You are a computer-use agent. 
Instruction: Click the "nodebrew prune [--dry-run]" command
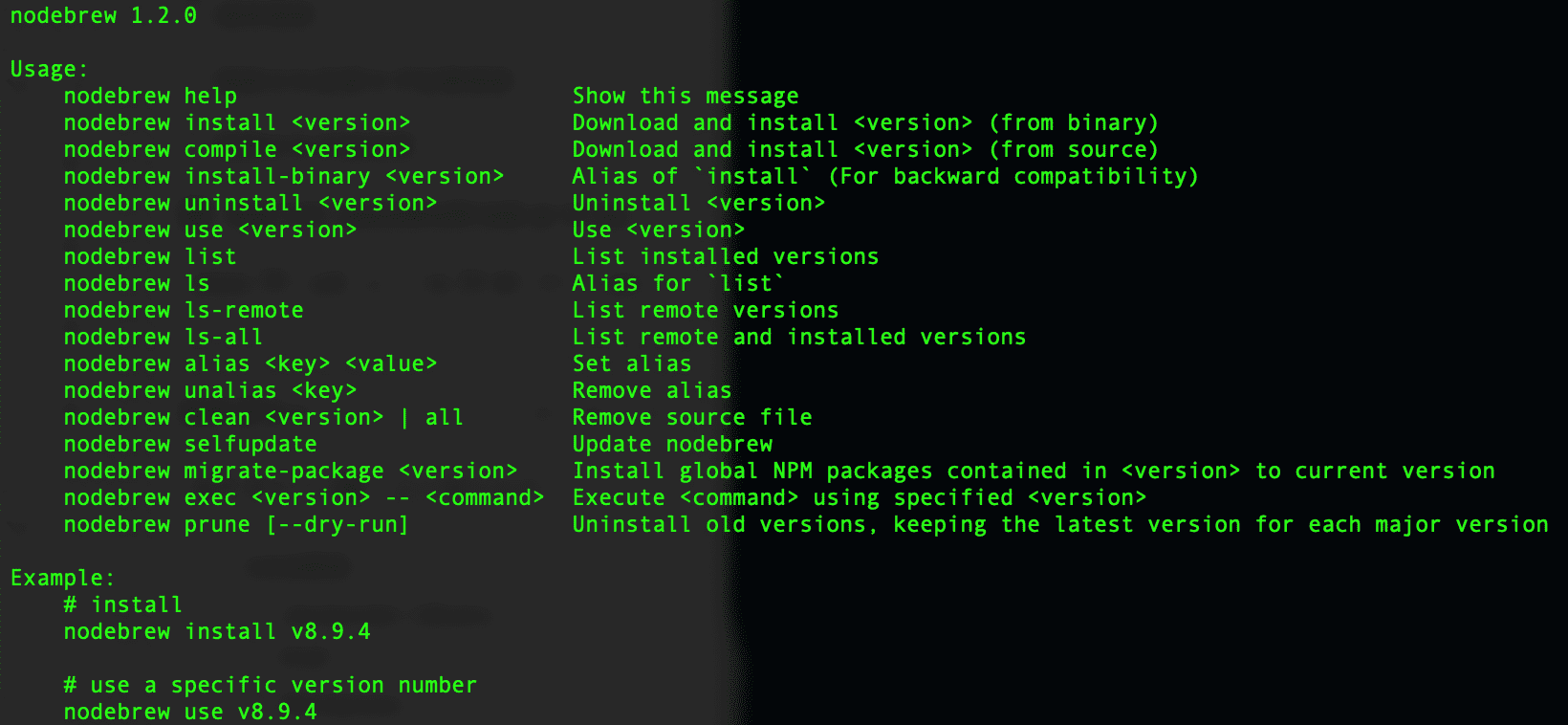(236, 525)
